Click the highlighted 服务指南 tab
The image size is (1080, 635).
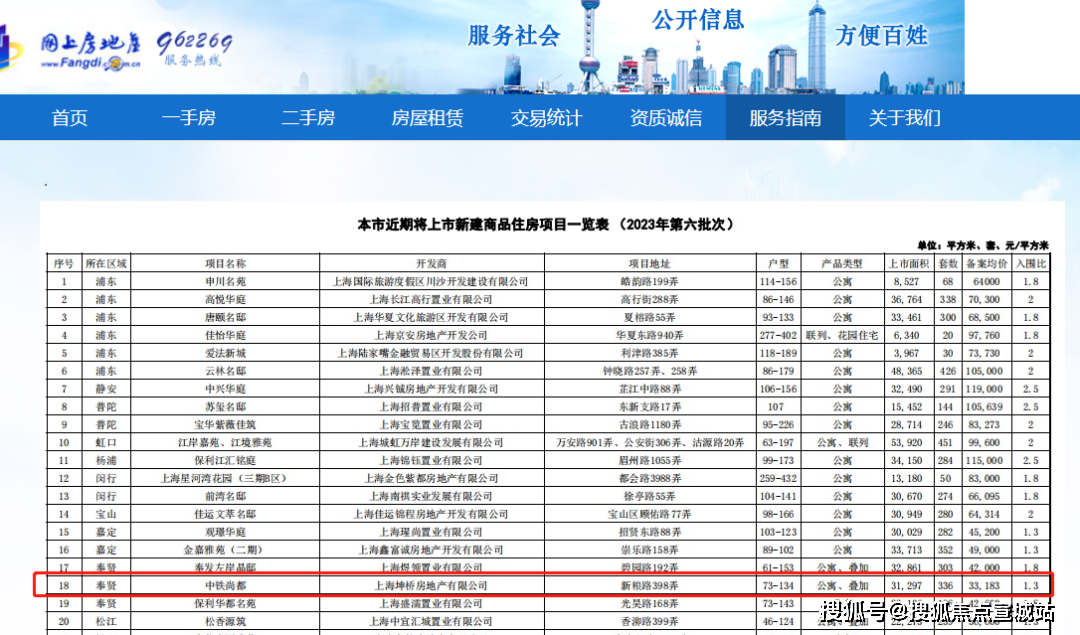click(x=785, y=117)
